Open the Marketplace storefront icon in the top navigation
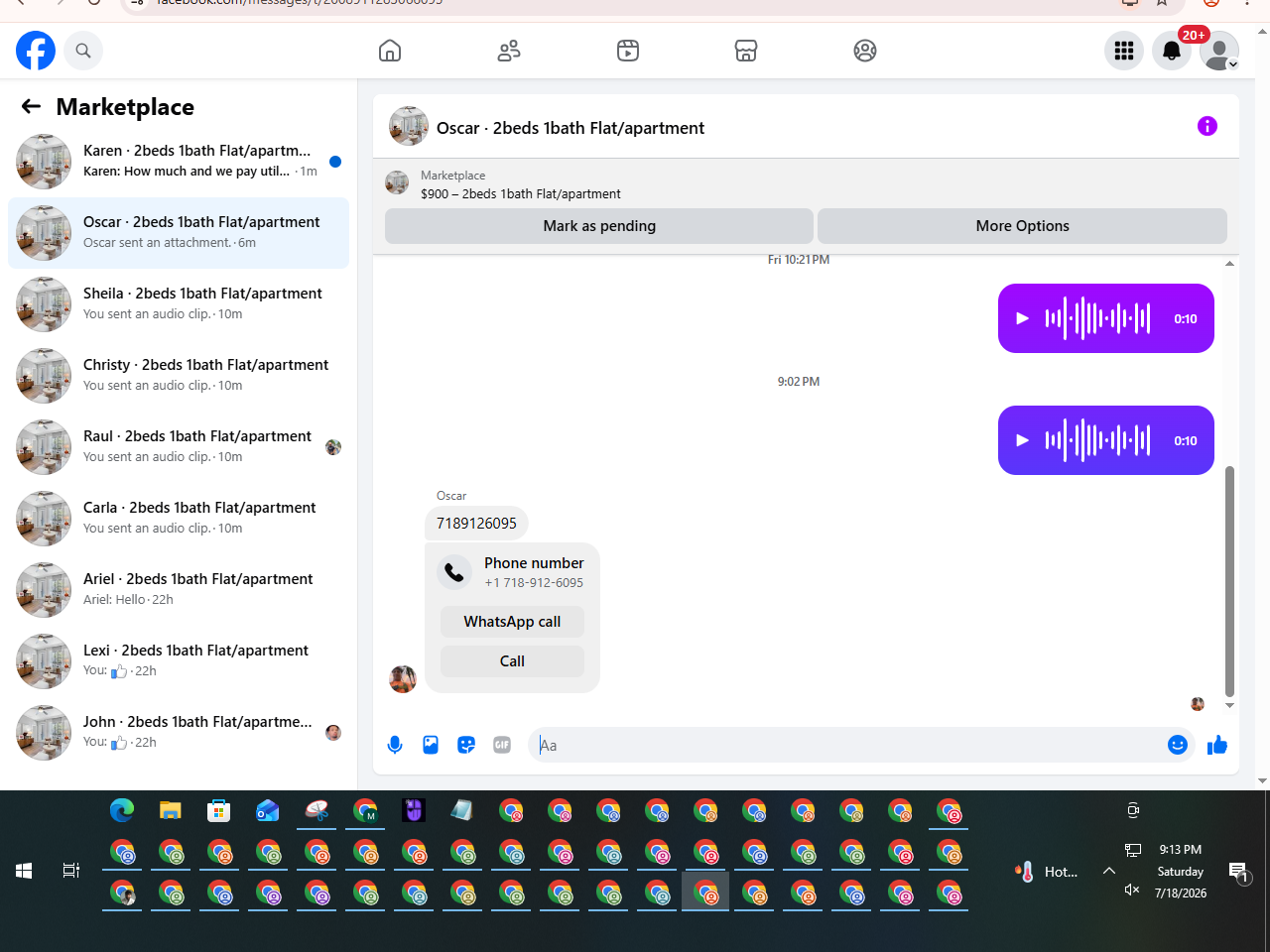The image size is (1270, 952). point(746,51)
